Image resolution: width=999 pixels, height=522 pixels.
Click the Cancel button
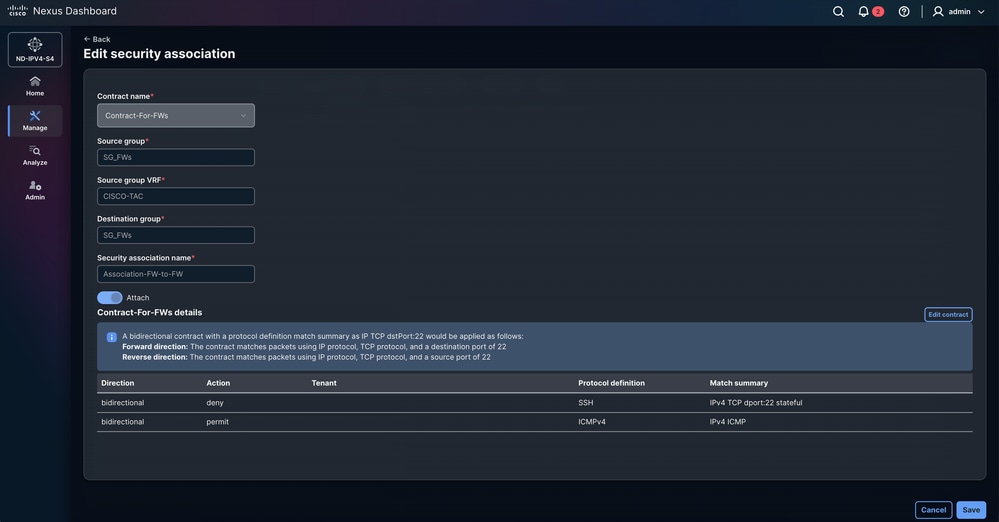933,510
